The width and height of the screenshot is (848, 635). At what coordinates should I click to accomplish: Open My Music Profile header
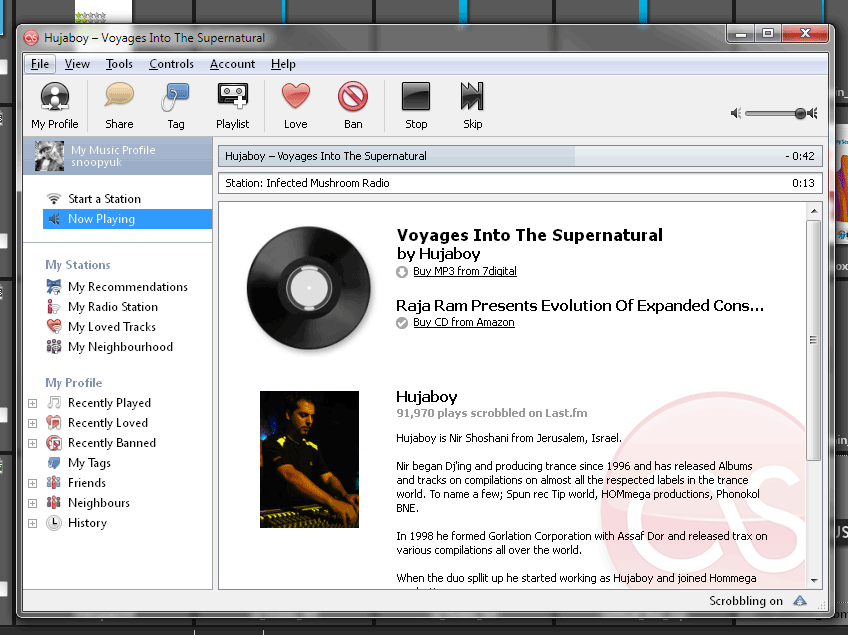click(x=118, y=156)
